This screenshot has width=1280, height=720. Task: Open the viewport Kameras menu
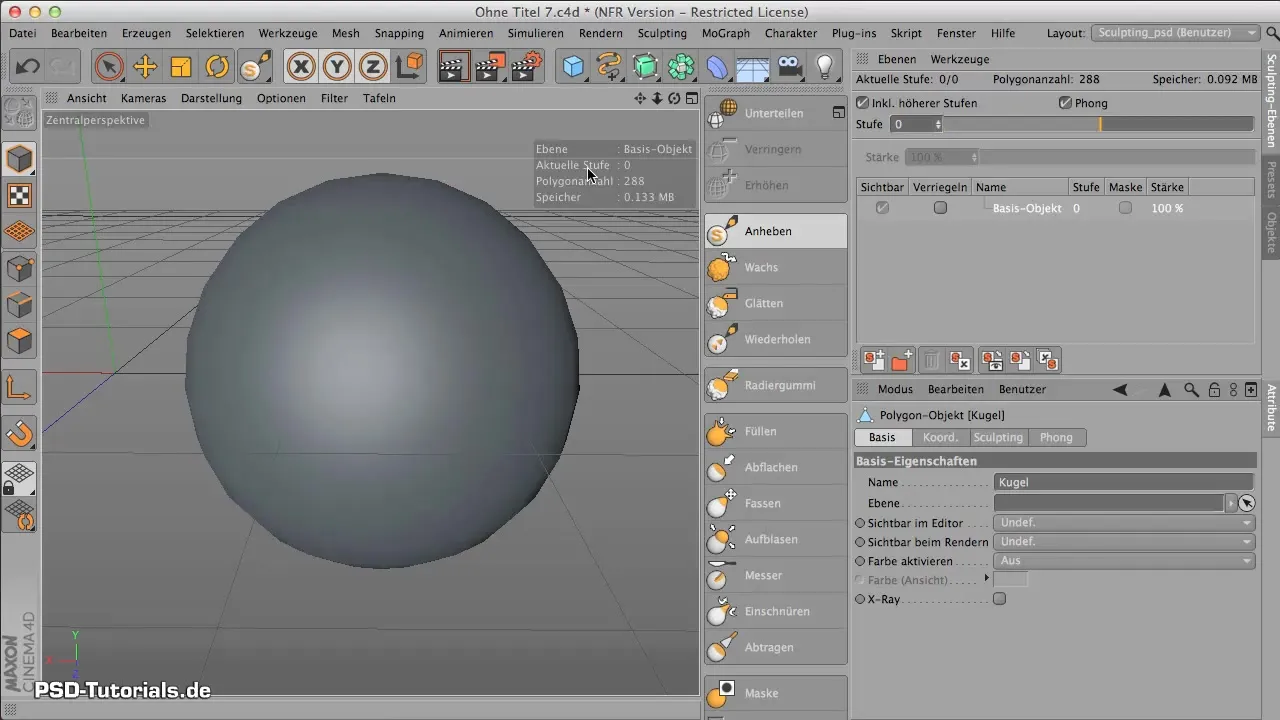(x=143, y=98)
